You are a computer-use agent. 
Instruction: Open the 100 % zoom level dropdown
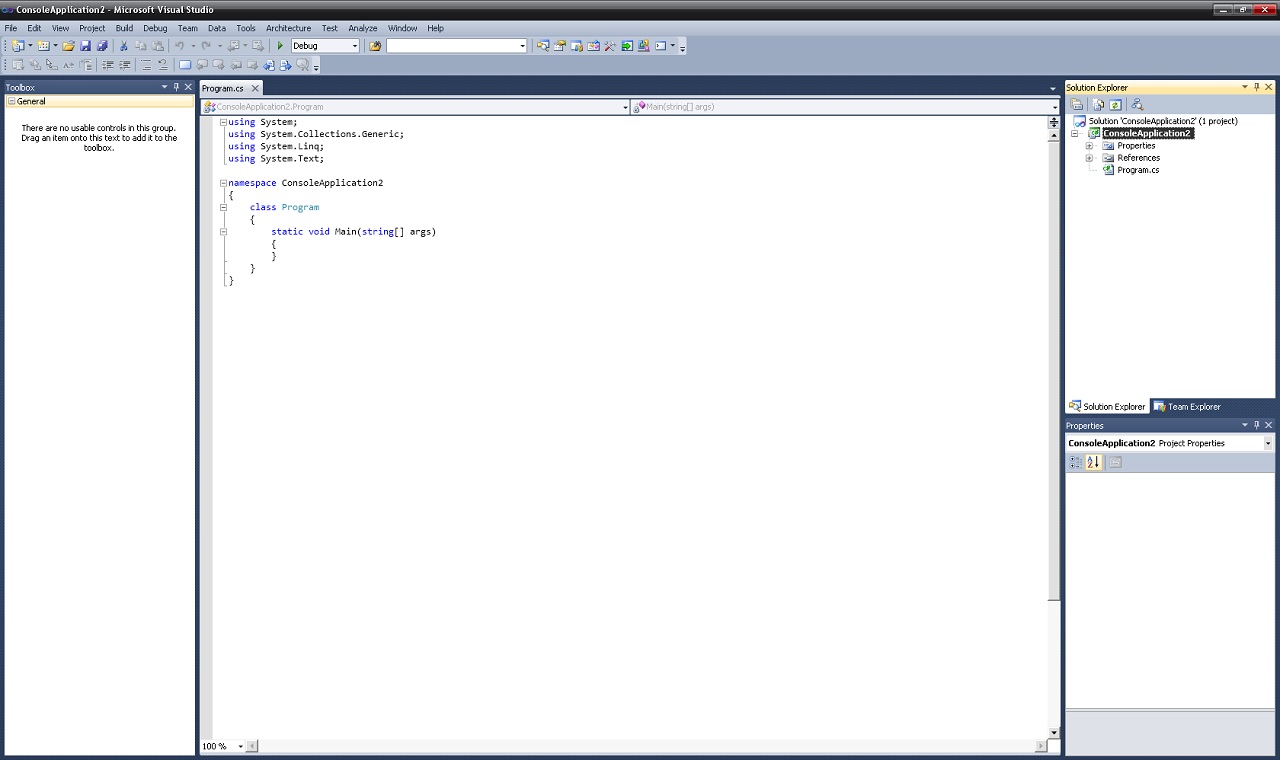point(240,746)
